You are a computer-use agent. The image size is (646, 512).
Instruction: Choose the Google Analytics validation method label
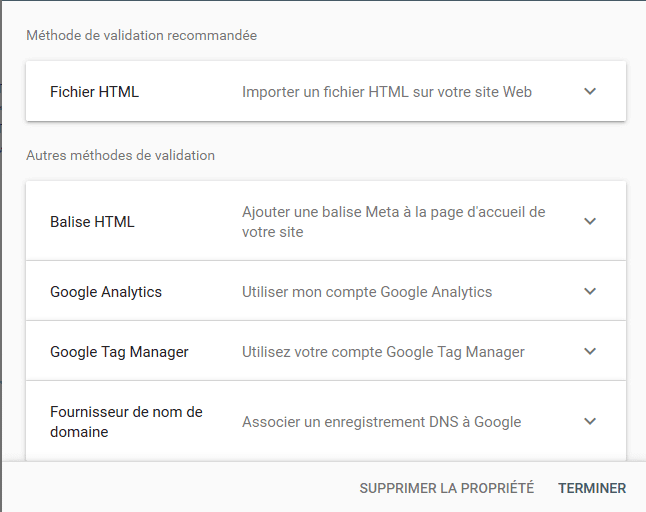click(x=106, y=292)
